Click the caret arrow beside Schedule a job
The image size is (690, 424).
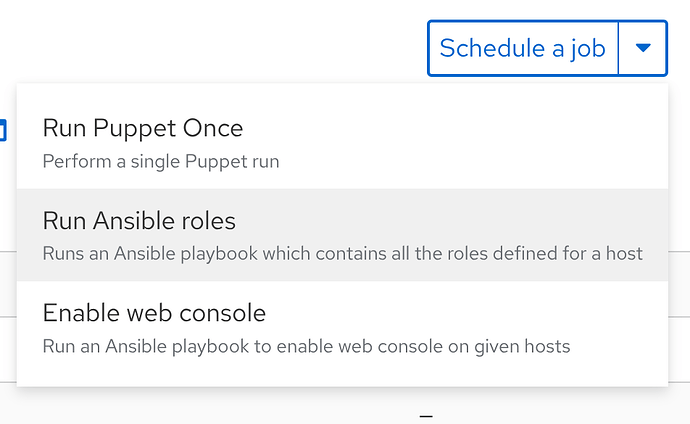pos(643,48)
